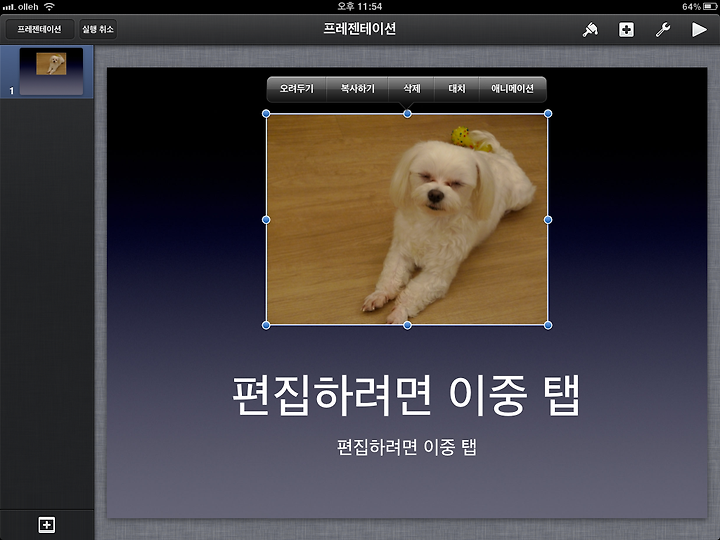Click the top-middle image resize handle

click(407, 113)
